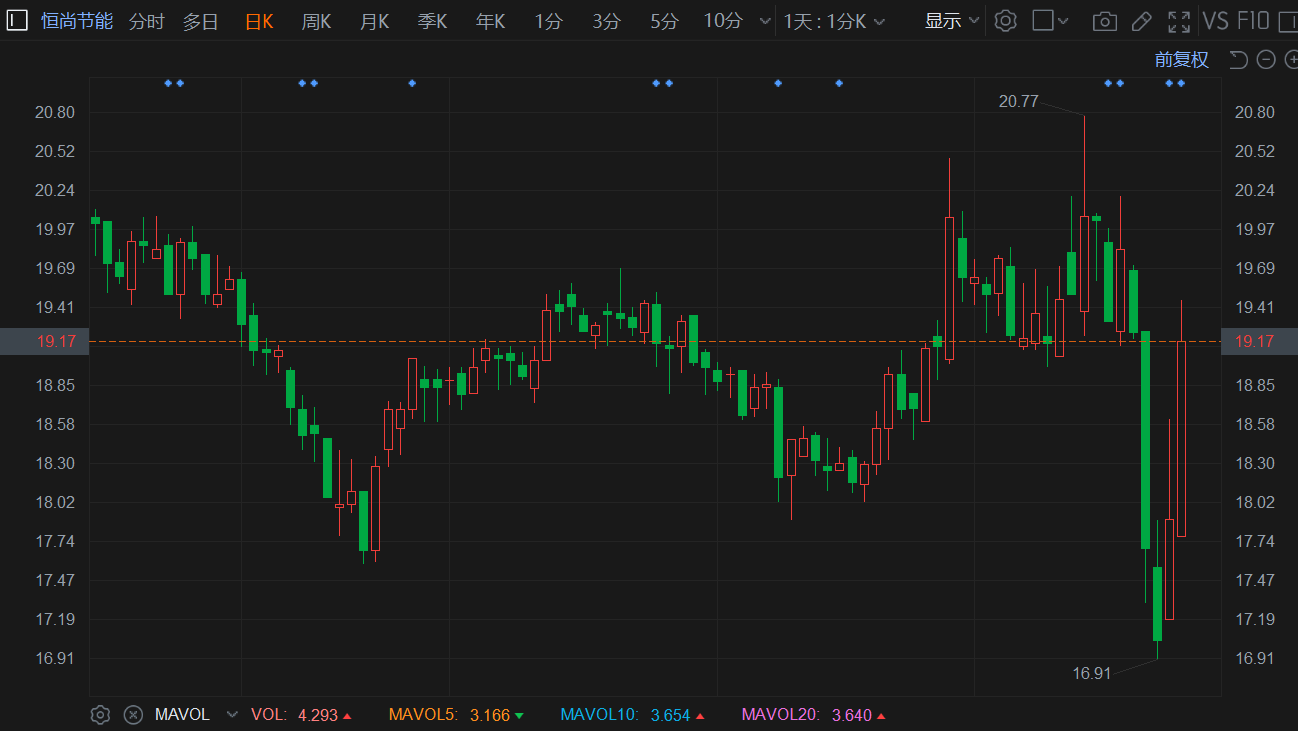Select the 月K monthly chart tab

pyautogui.click(x=374, y=21)
